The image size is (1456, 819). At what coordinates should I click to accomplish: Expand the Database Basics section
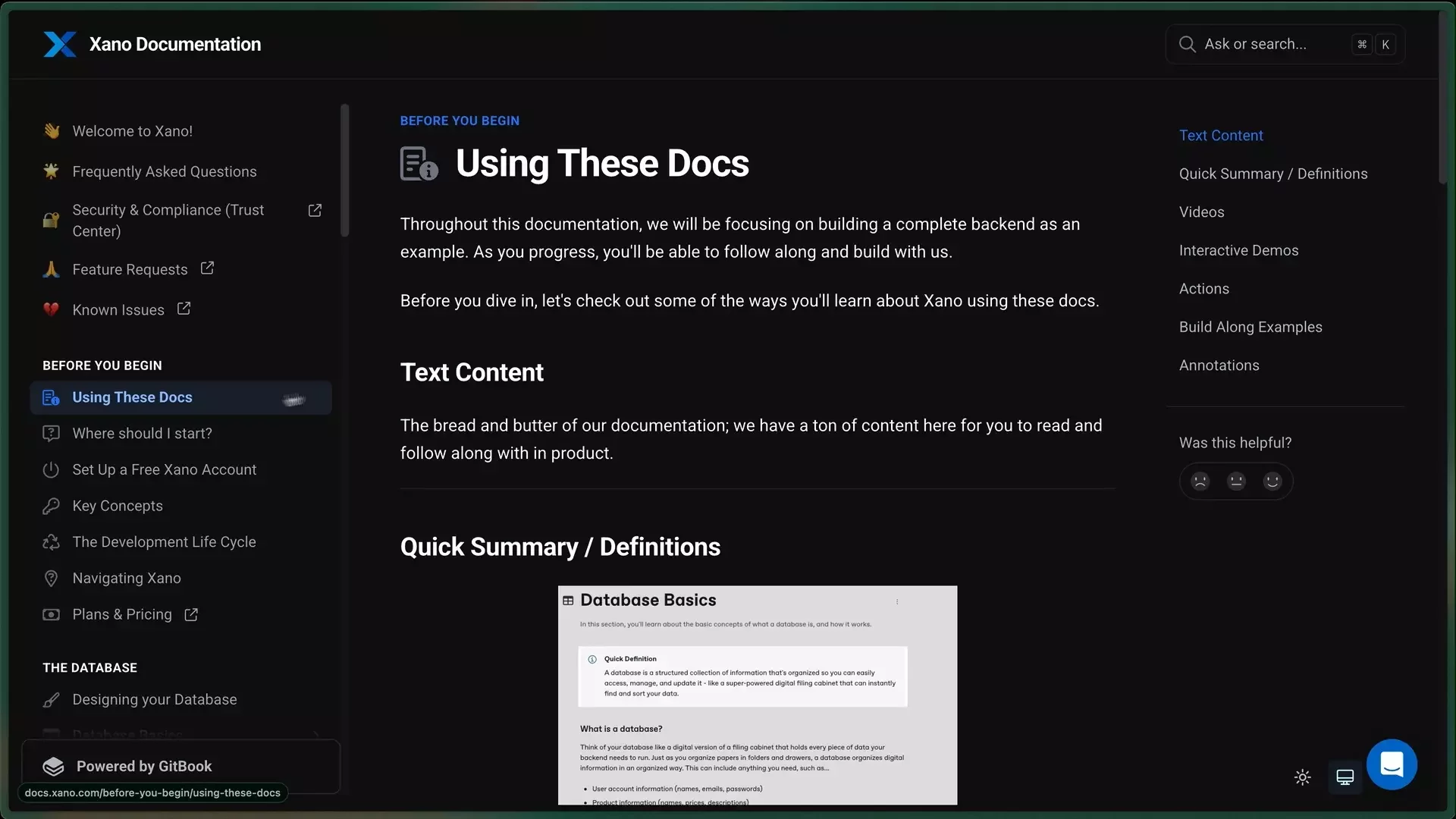click(x=317, y=733)
